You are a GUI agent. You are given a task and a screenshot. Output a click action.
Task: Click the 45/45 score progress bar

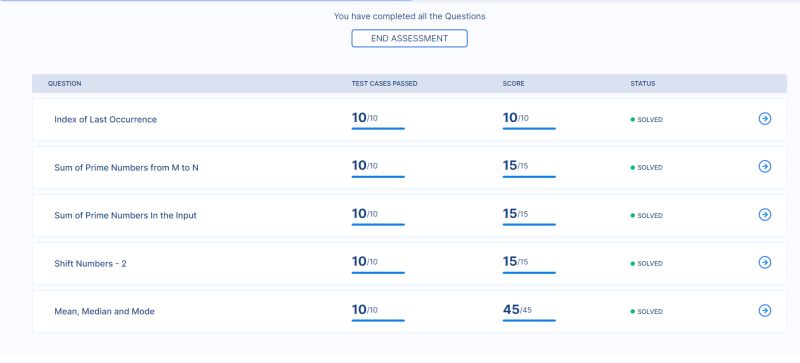pyautogui.click(x=529, y=321)
